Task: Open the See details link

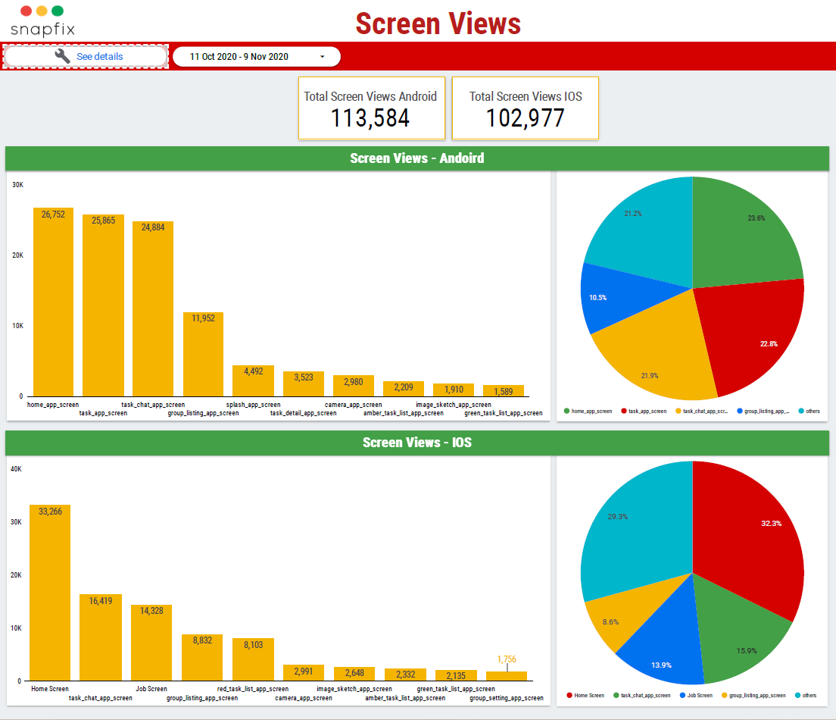Action: point(99,57)
